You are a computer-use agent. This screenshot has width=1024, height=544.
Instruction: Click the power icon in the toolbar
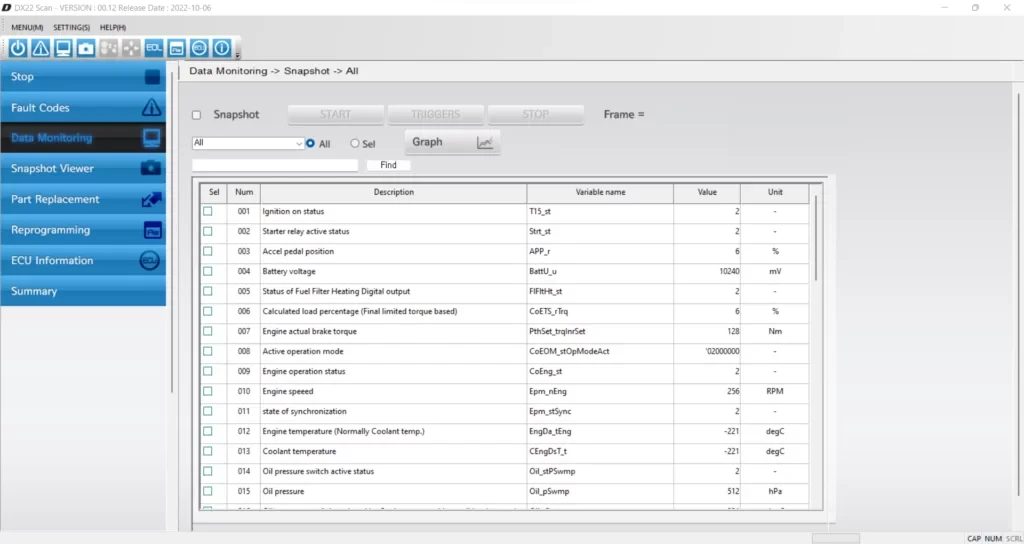[18, 47]
